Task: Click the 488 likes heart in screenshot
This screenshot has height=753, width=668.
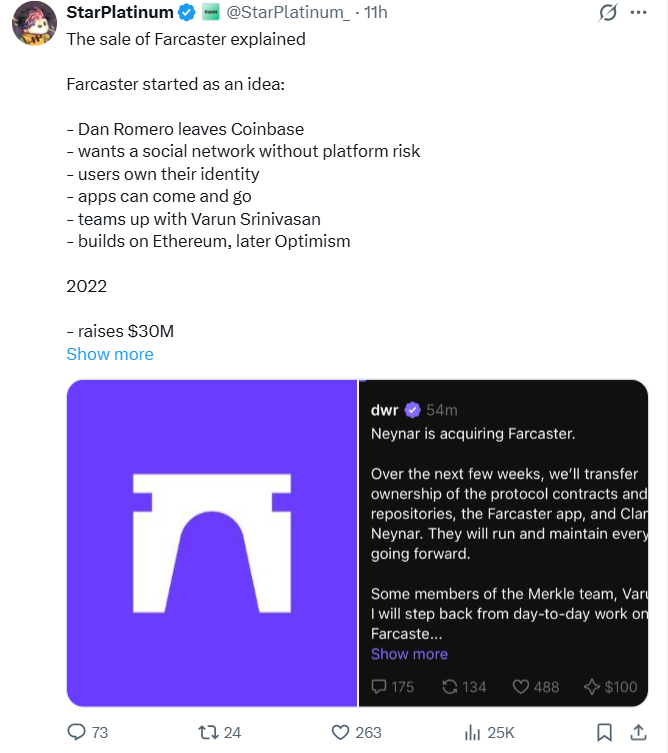Action: 520,687
